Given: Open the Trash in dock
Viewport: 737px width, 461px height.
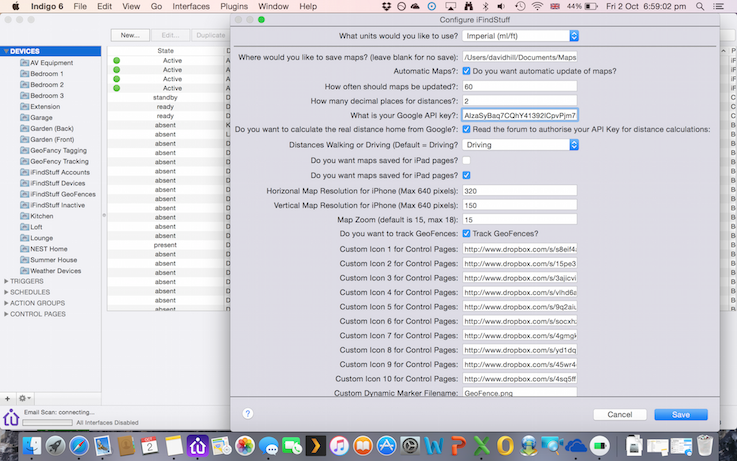Looking at the screenshot, I should point(705,445).
